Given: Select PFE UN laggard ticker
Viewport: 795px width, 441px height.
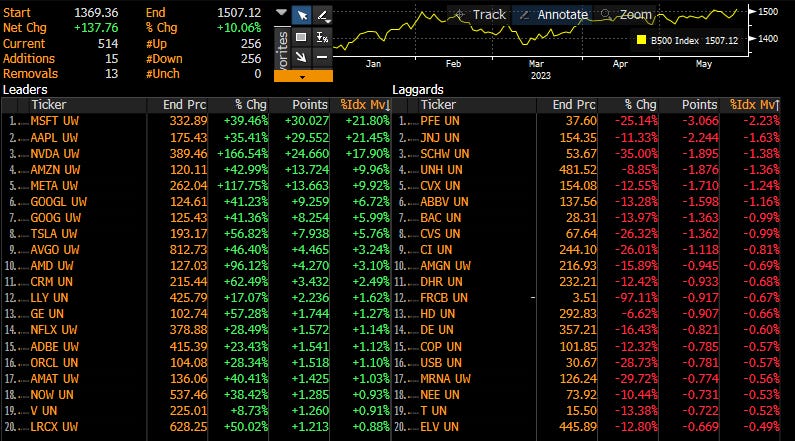Looking at the screenshot, I should (440, 121).
